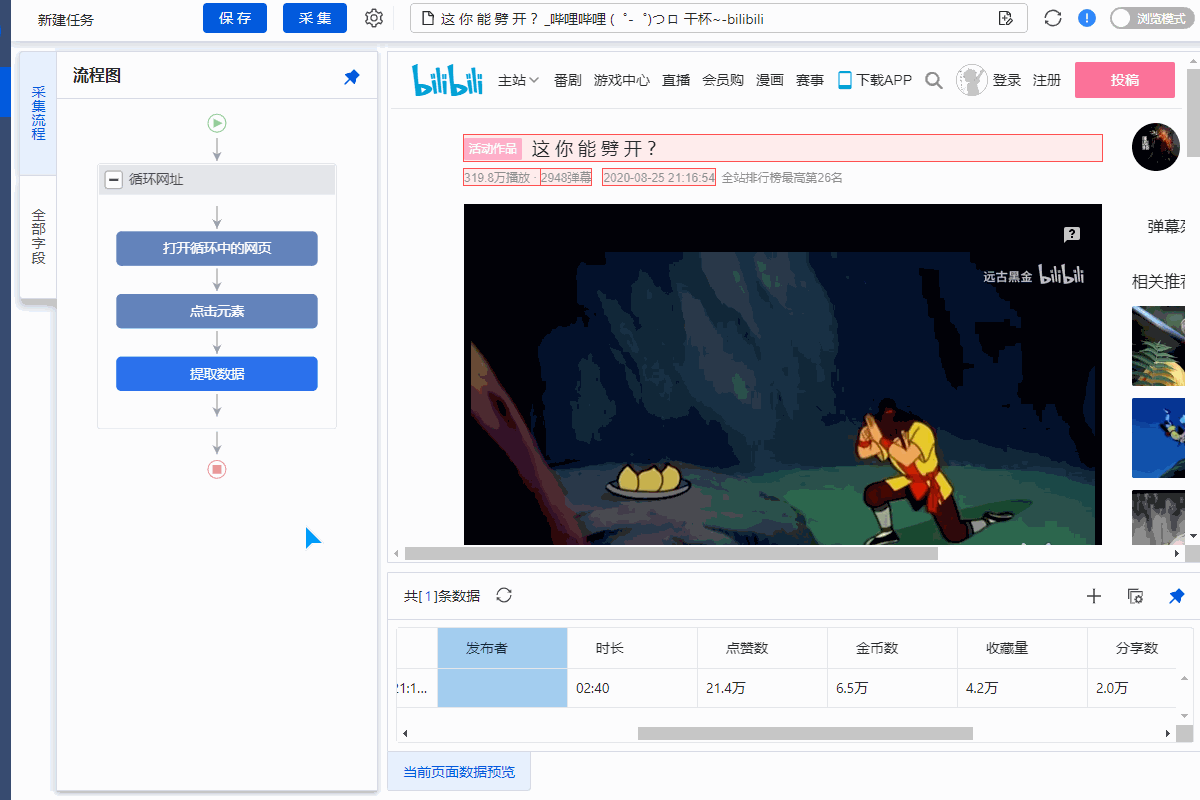Open 会员购 in bilibili navigation

pyautogui.click(x=723, y=80)
